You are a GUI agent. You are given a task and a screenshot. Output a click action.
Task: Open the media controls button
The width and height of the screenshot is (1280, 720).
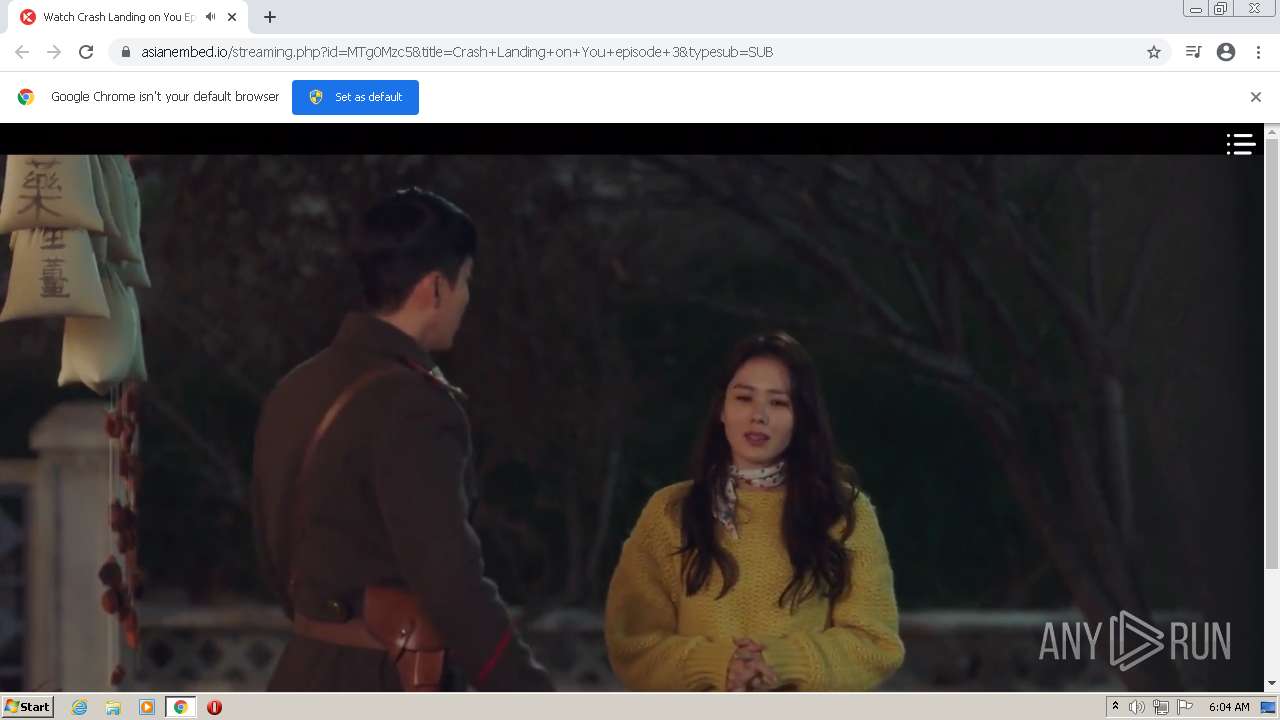[x=1193, y=52]
